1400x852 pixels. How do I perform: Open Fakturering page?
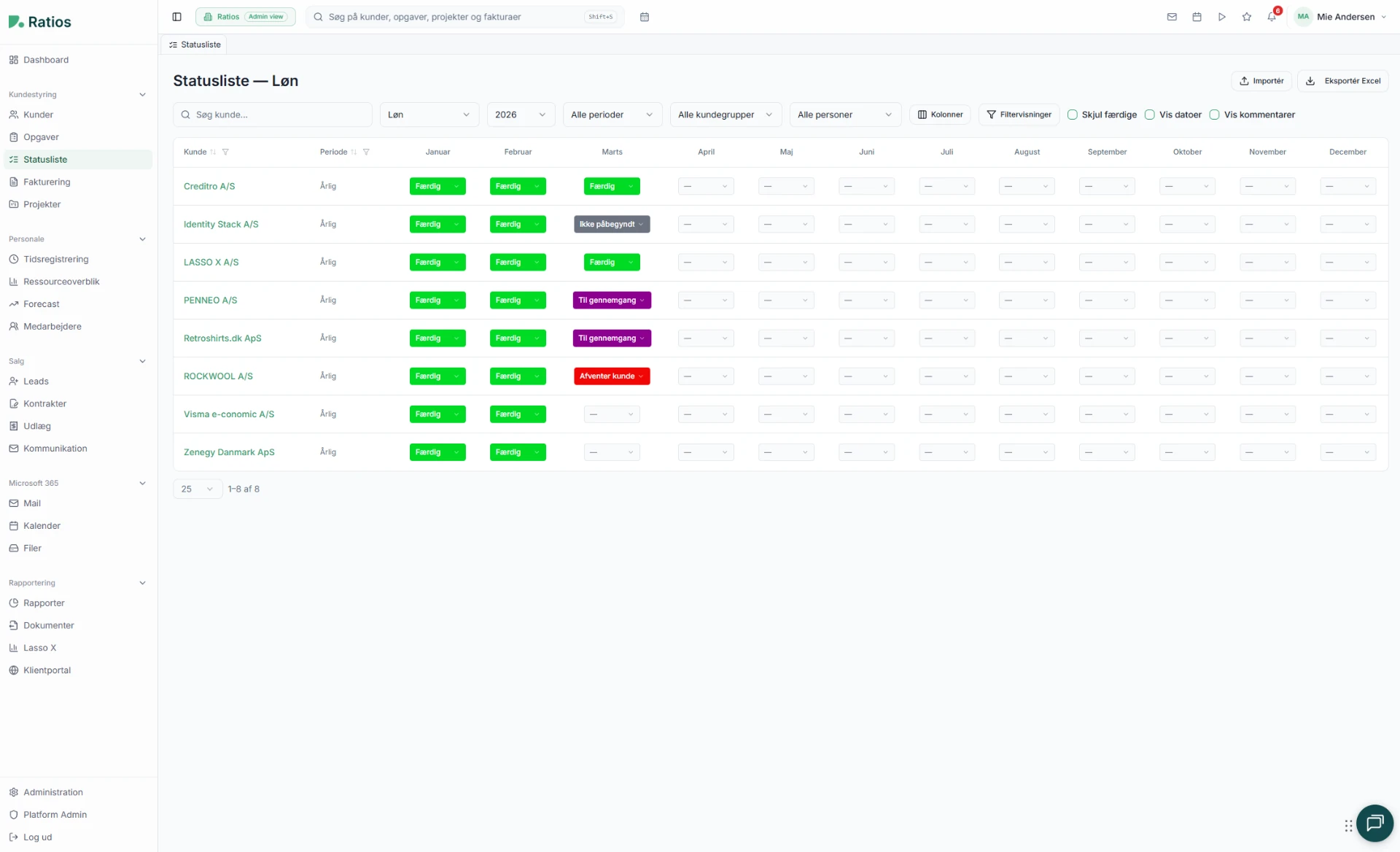click(78, 182)
